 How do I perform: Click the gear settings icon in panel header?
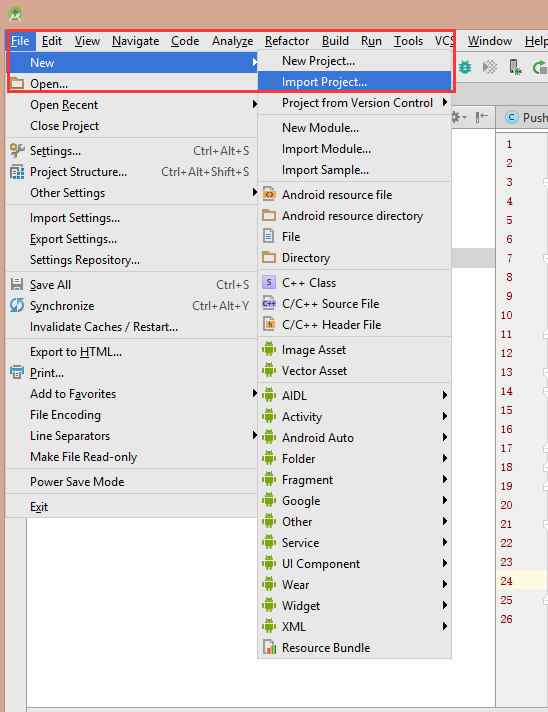(x=458, y=117)
